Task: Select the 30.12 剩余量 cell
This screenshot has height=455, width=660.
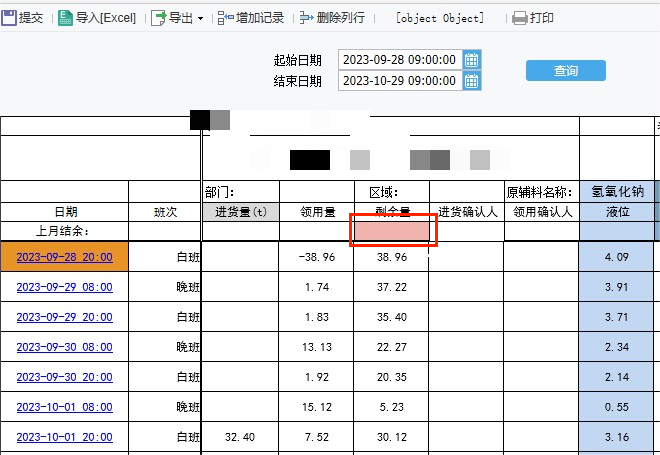Action: pos(391,437)
